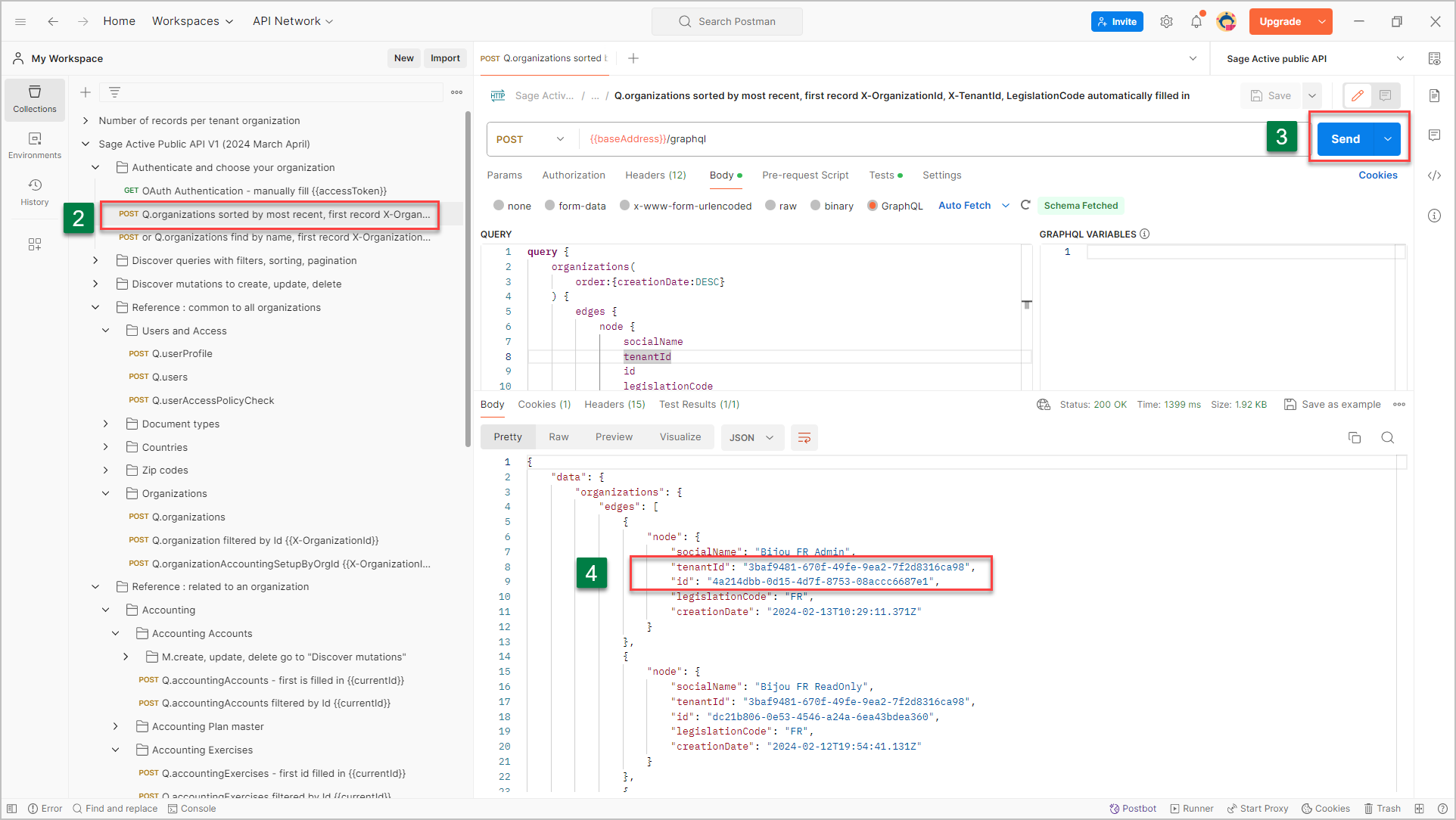The image size is (1456, 820).
Task: Click the Upgrade button
Action: tap(1280, 21)
